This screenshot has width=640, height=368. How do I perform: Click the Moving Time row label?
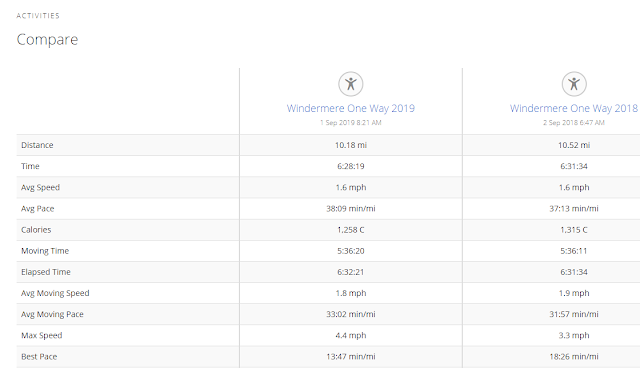45,251
